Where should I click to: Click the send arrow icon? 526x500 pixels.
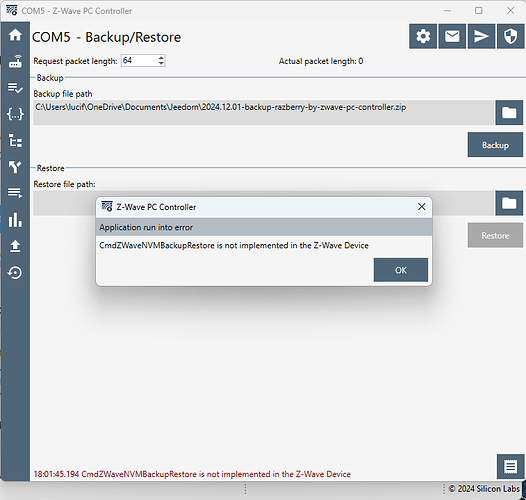pos(481,36)
